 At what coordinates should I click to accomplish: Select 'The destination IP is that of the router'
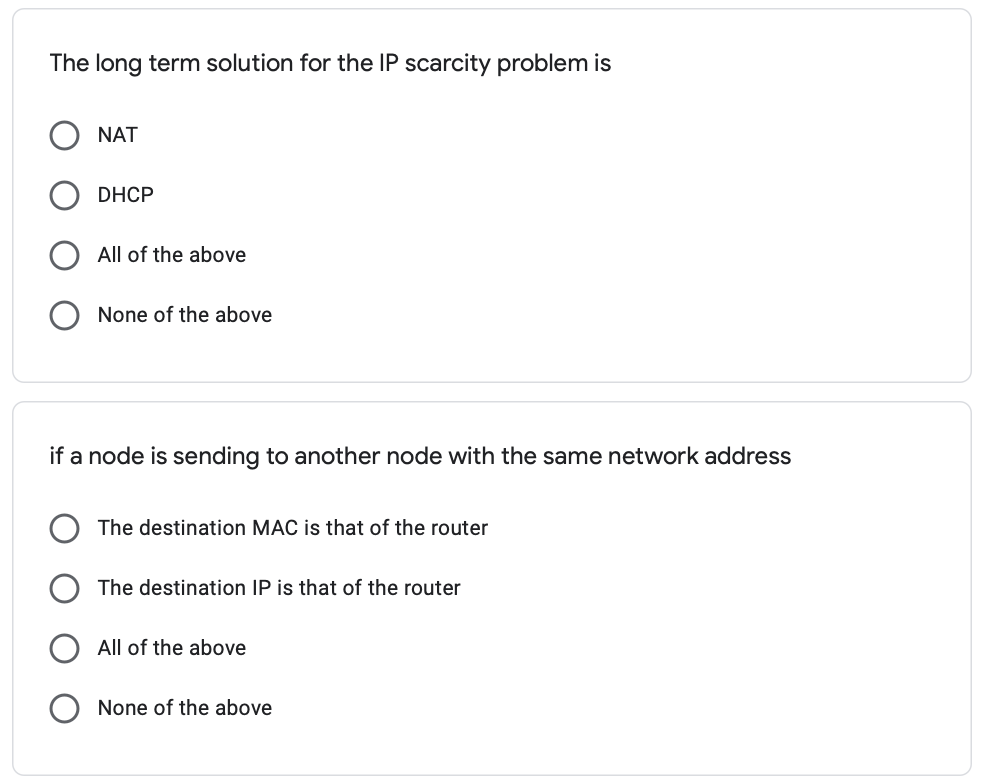tap(64, 588)
